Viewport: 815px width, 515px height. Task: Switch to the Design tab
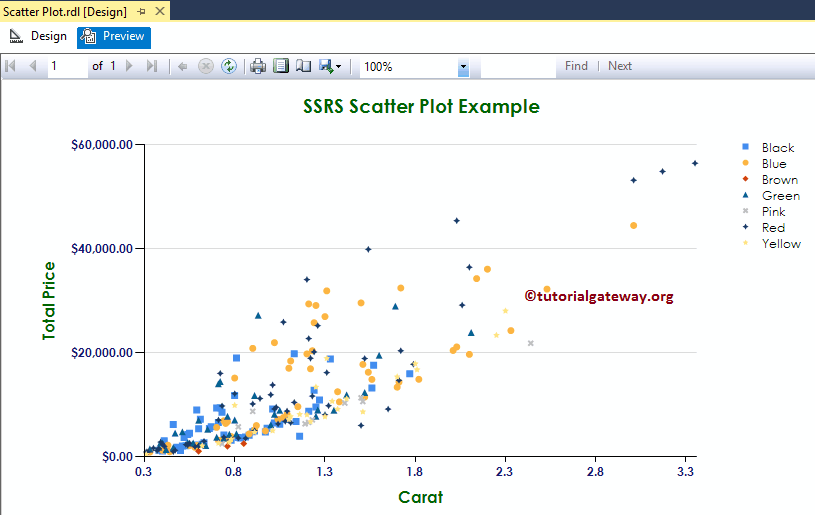[38, 36]
